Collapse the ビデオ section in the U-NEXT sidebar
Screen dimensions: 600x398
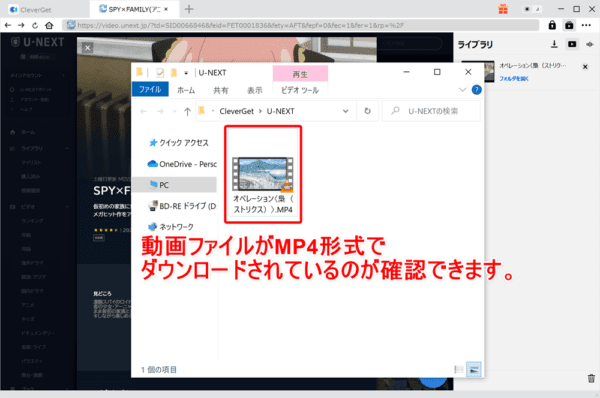67,207
